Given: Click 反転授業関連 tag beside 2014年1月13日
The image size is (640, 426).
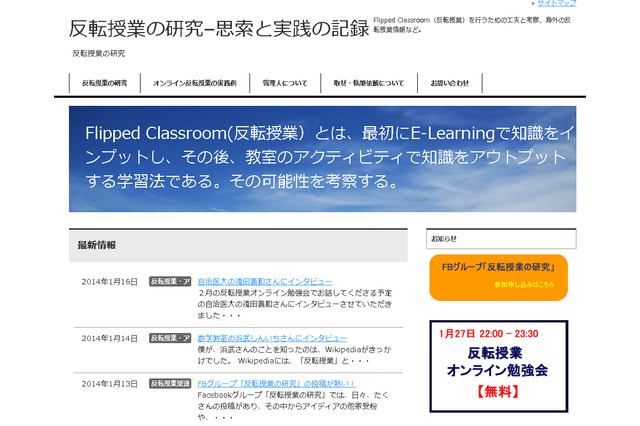Looking at the screenshot, I should pos(170,384).
